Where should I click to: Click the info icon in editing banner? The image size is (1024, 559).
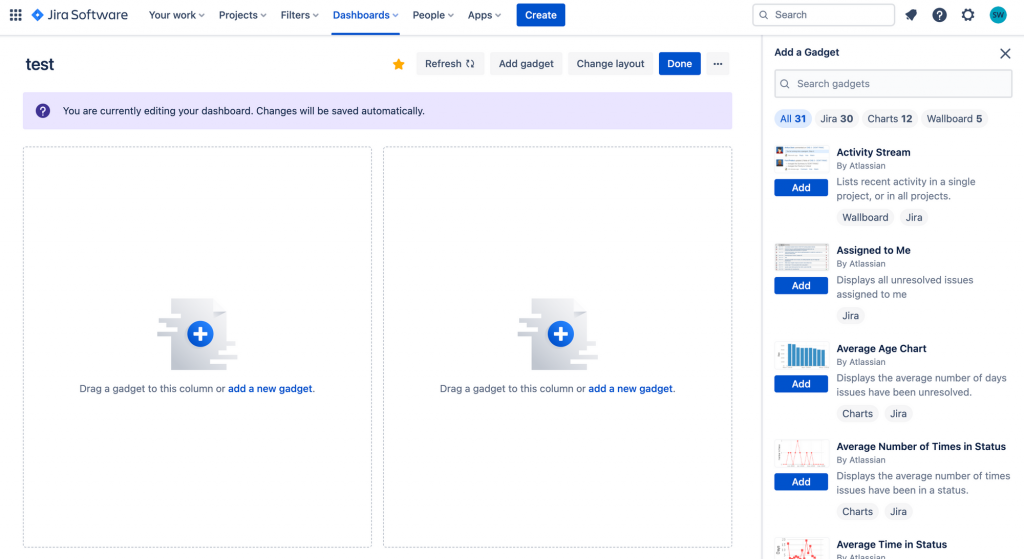tap(43, 111)
